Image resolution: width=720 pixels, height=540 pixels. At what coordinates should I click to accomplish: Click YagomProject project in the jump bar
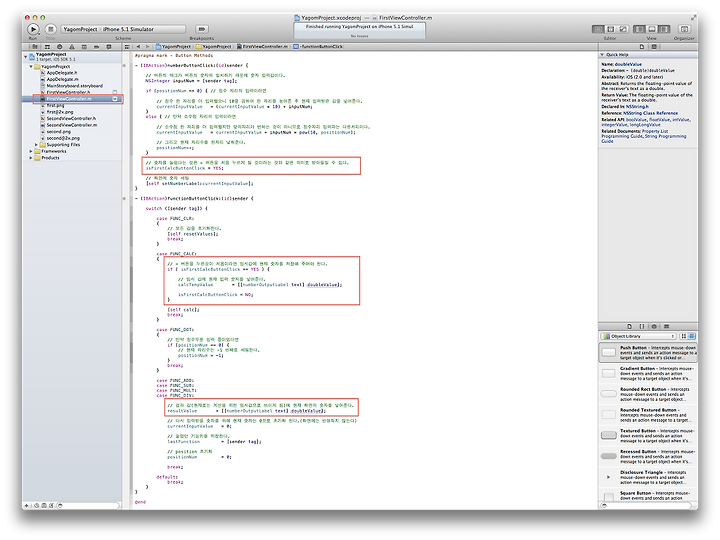tap(173, 46)
